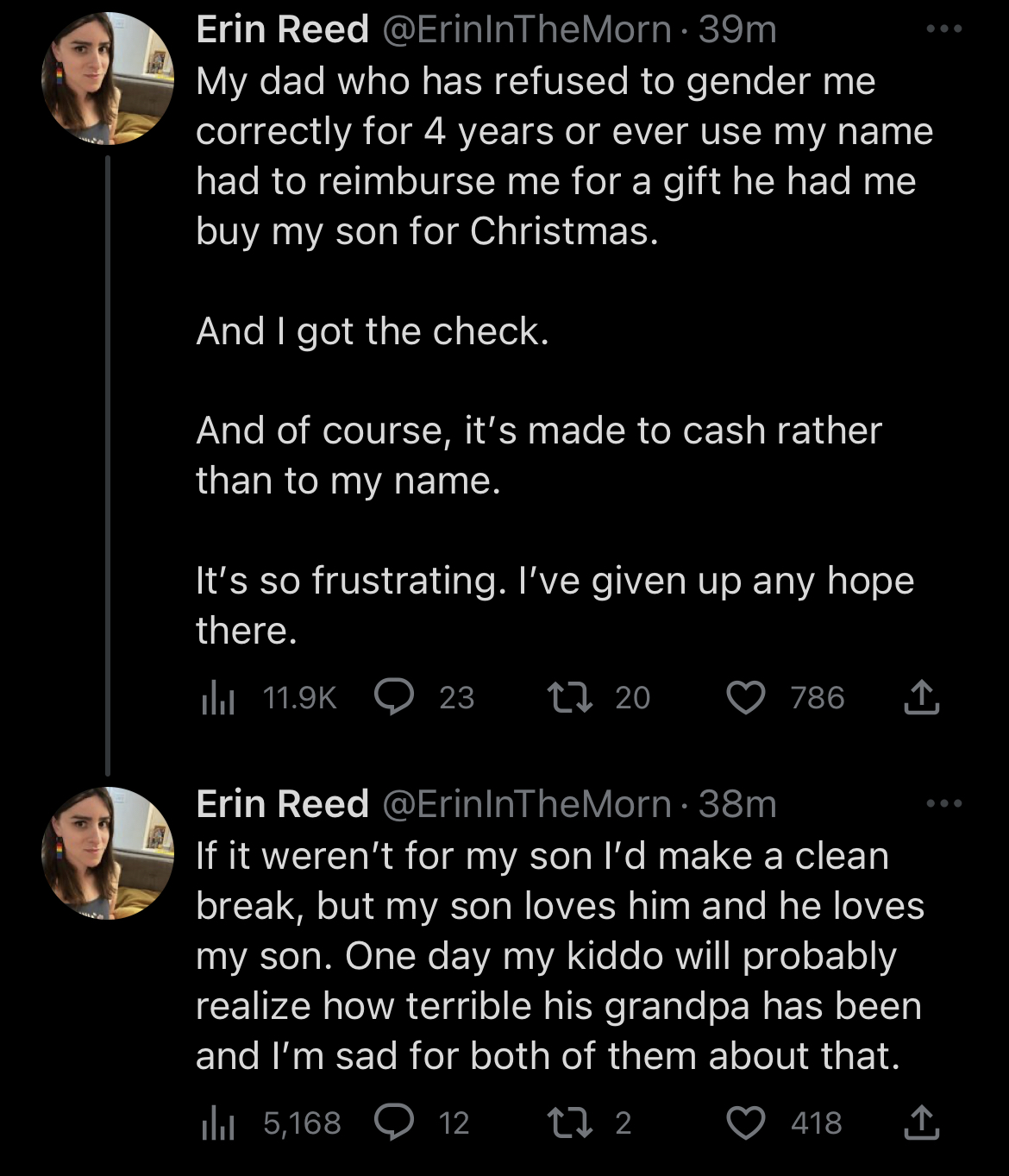1009x1176 pixels.
Task: Open profile picture on the second tweet
Action: coord(107,853)
